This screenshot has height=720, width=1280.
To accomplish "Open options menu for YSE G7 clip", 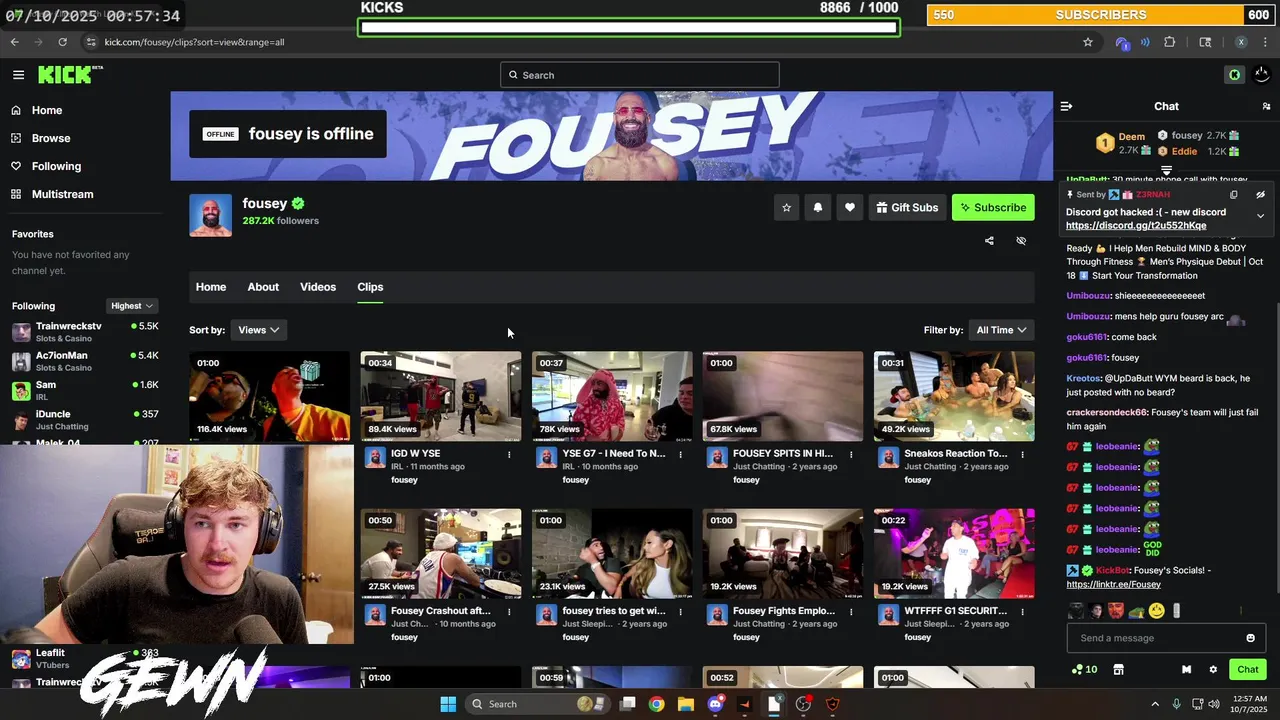I will [680, 454].
